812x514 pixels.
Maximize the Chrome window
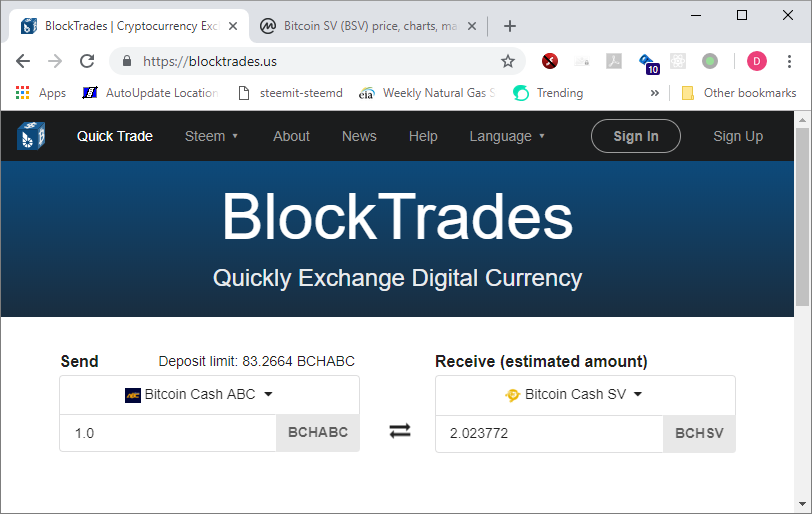click(x=742, y=16)
